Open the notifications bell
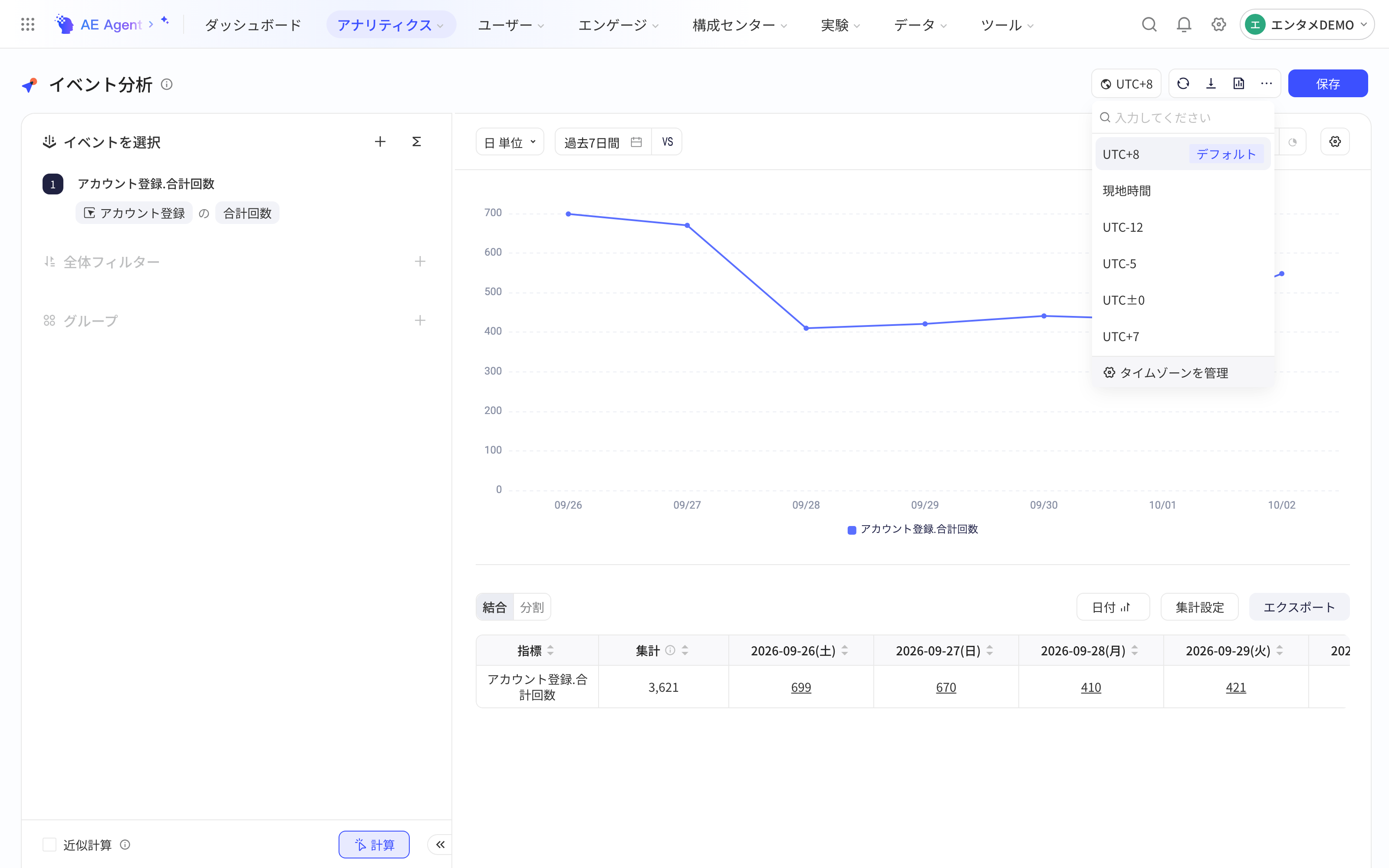1389x868 pixels. point(1184,25)
